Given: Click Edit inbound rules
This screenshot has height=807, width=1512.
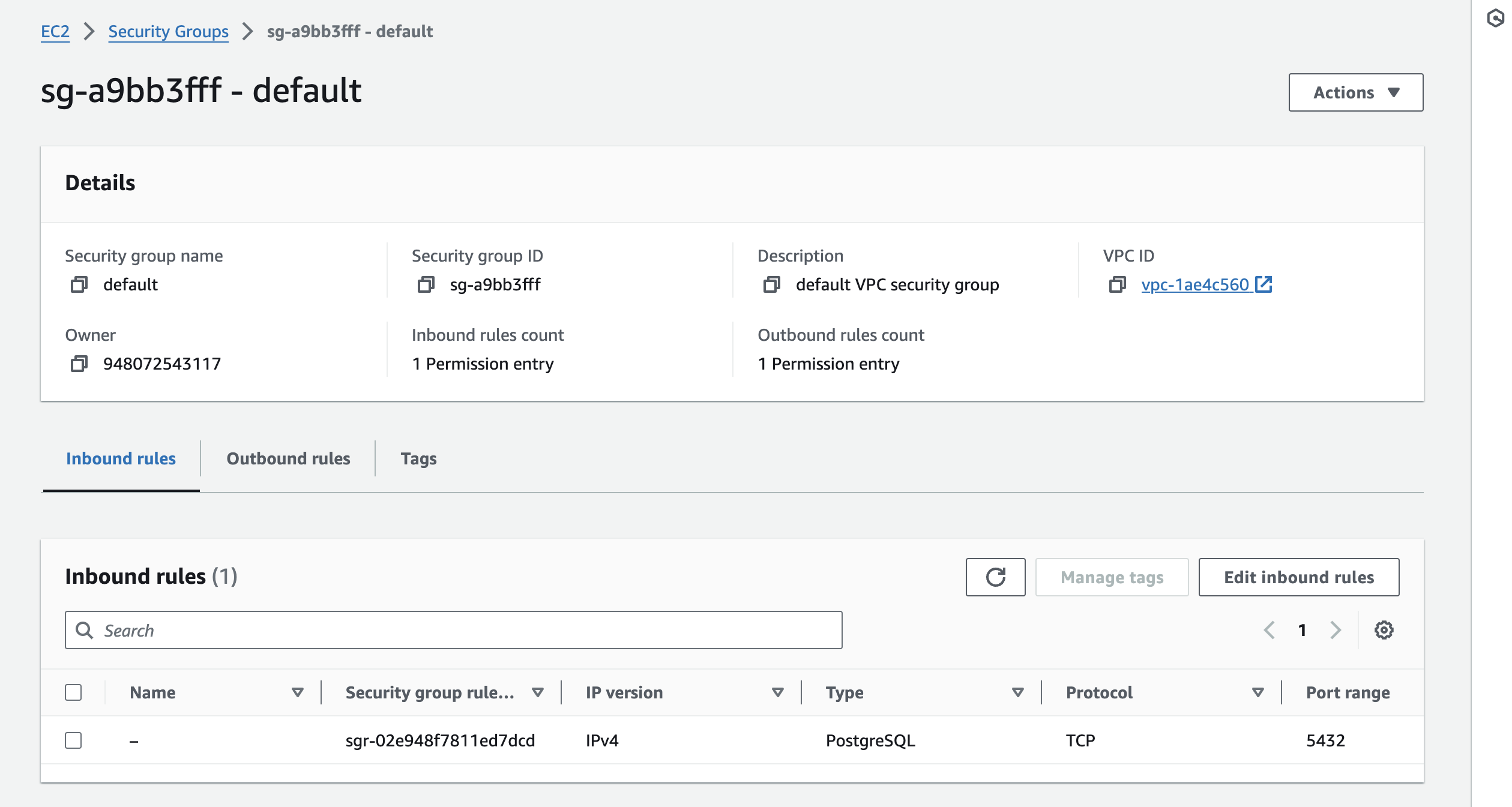Looking at the screenshot, I should 1298,577.
